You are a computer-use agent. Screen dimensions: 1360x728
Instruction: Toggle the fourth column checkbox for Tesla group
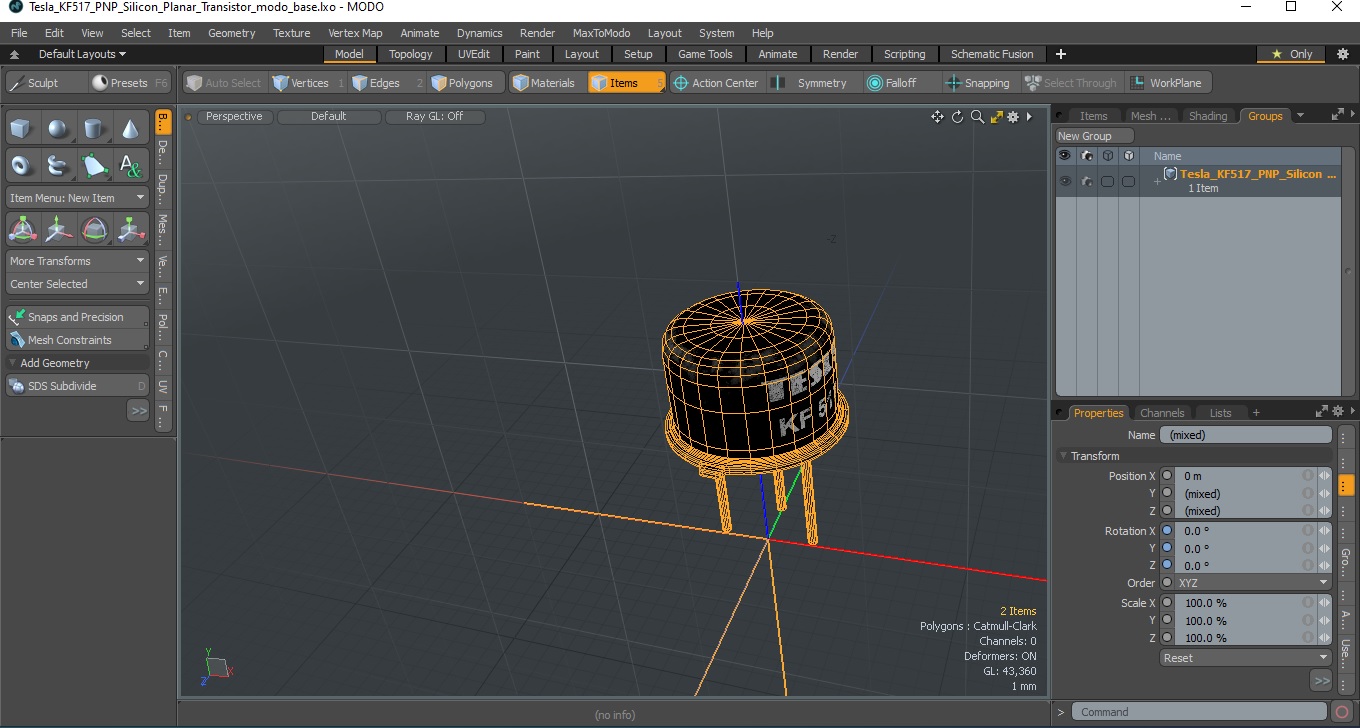tap(1128, 181)
